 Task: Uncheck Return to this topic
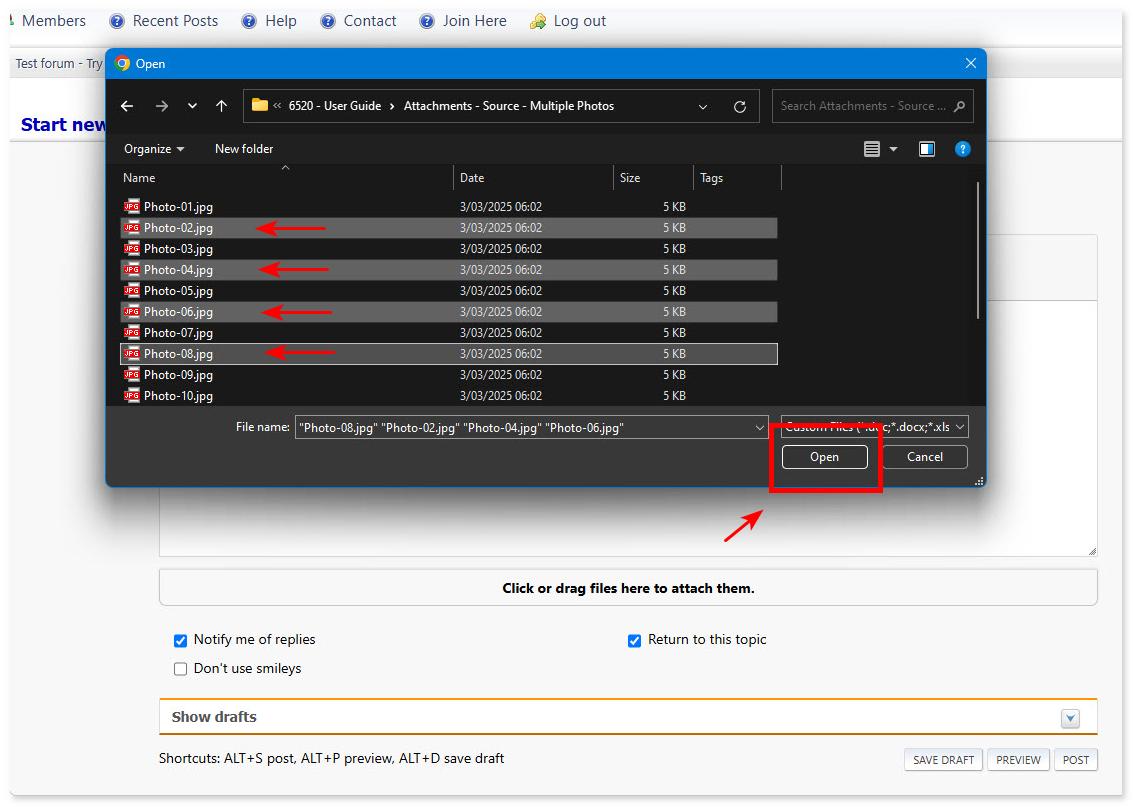point(634,641)
